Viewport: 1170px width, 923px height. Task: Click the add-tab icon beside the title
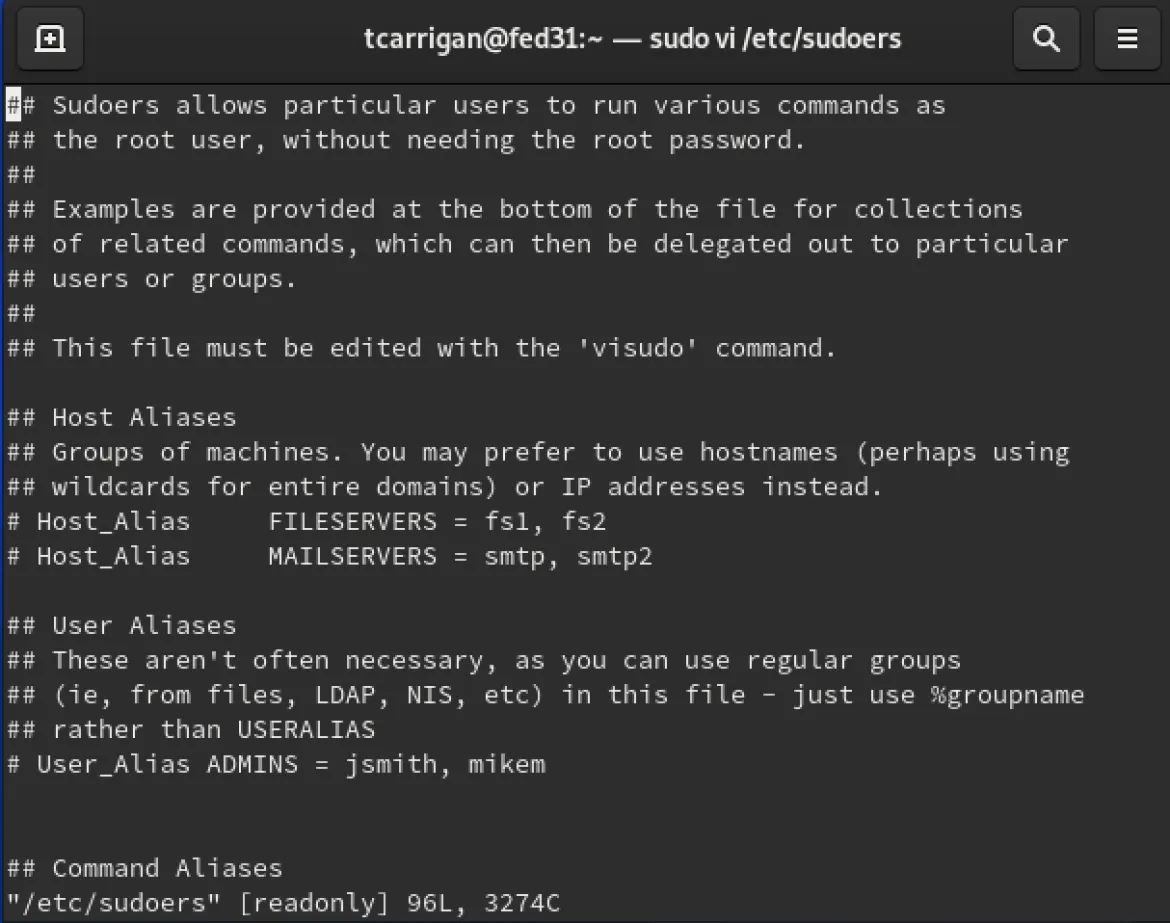coord(50,38)
